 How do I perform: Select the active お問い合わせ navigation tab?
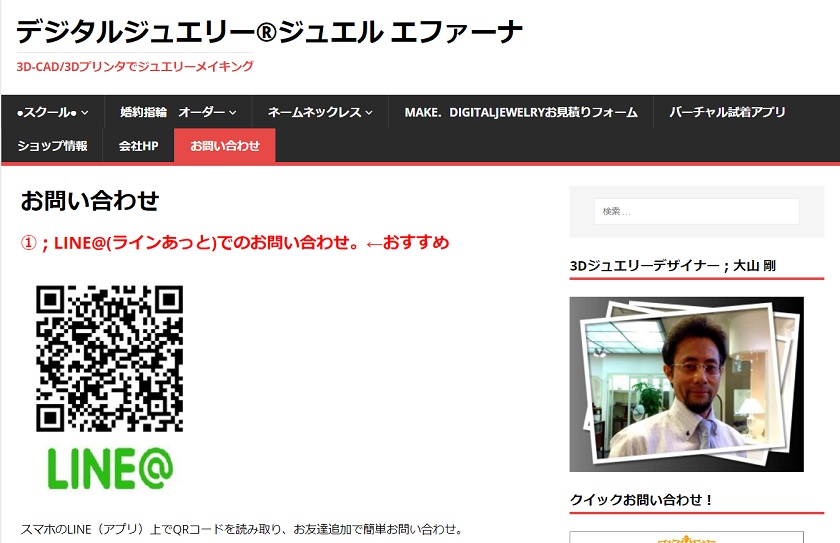point(225,146)
